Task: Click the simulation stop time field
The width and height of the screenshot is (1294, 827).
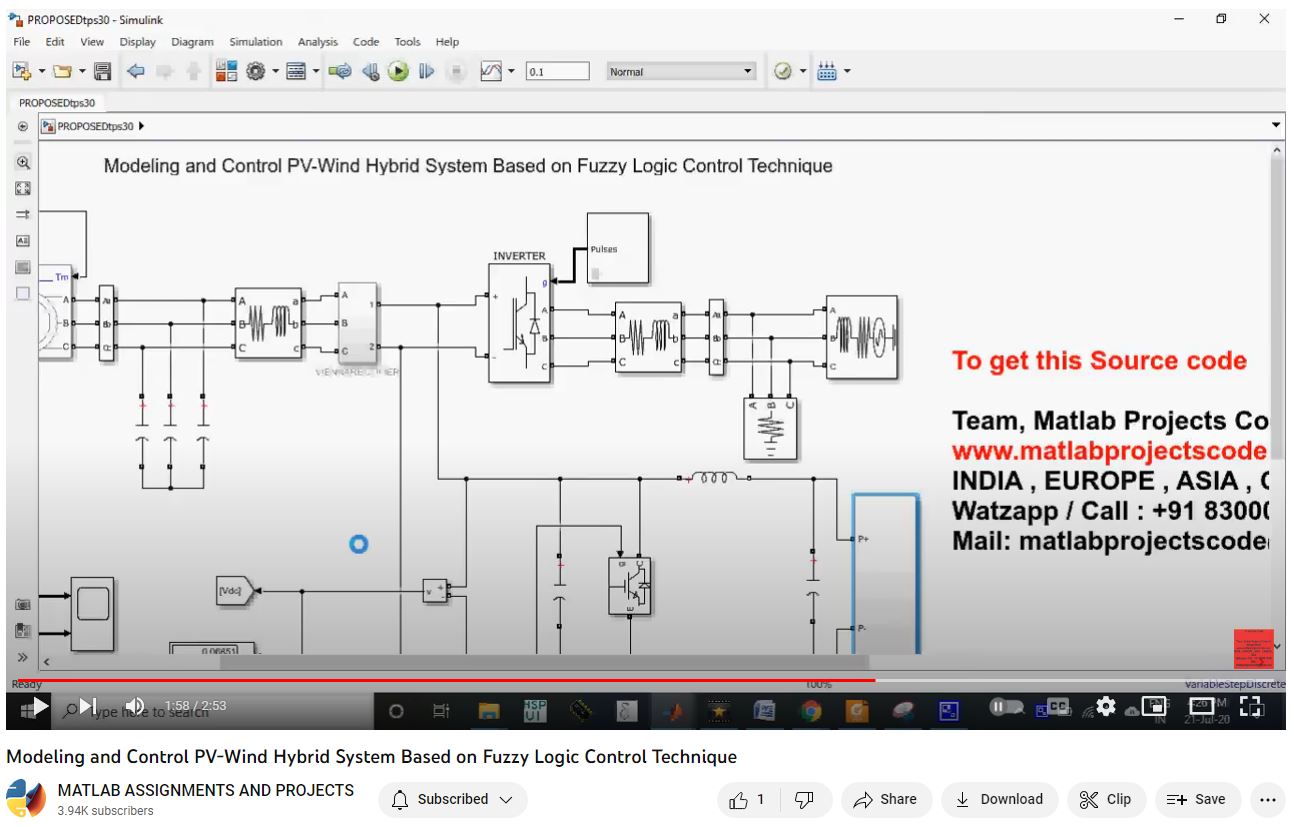Action: pos(557,71)
